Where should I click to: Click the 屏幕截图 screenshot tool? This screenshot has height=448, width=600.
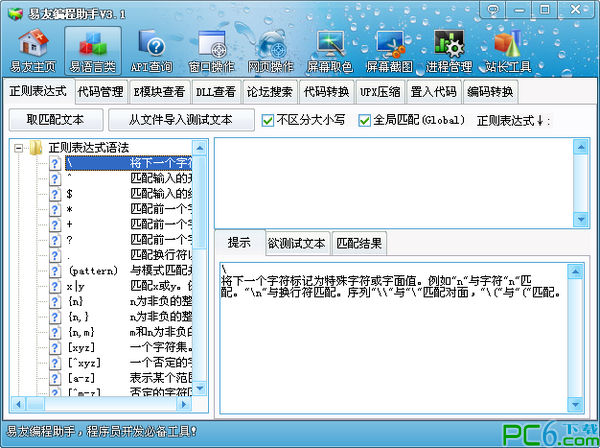coord(389,48)
